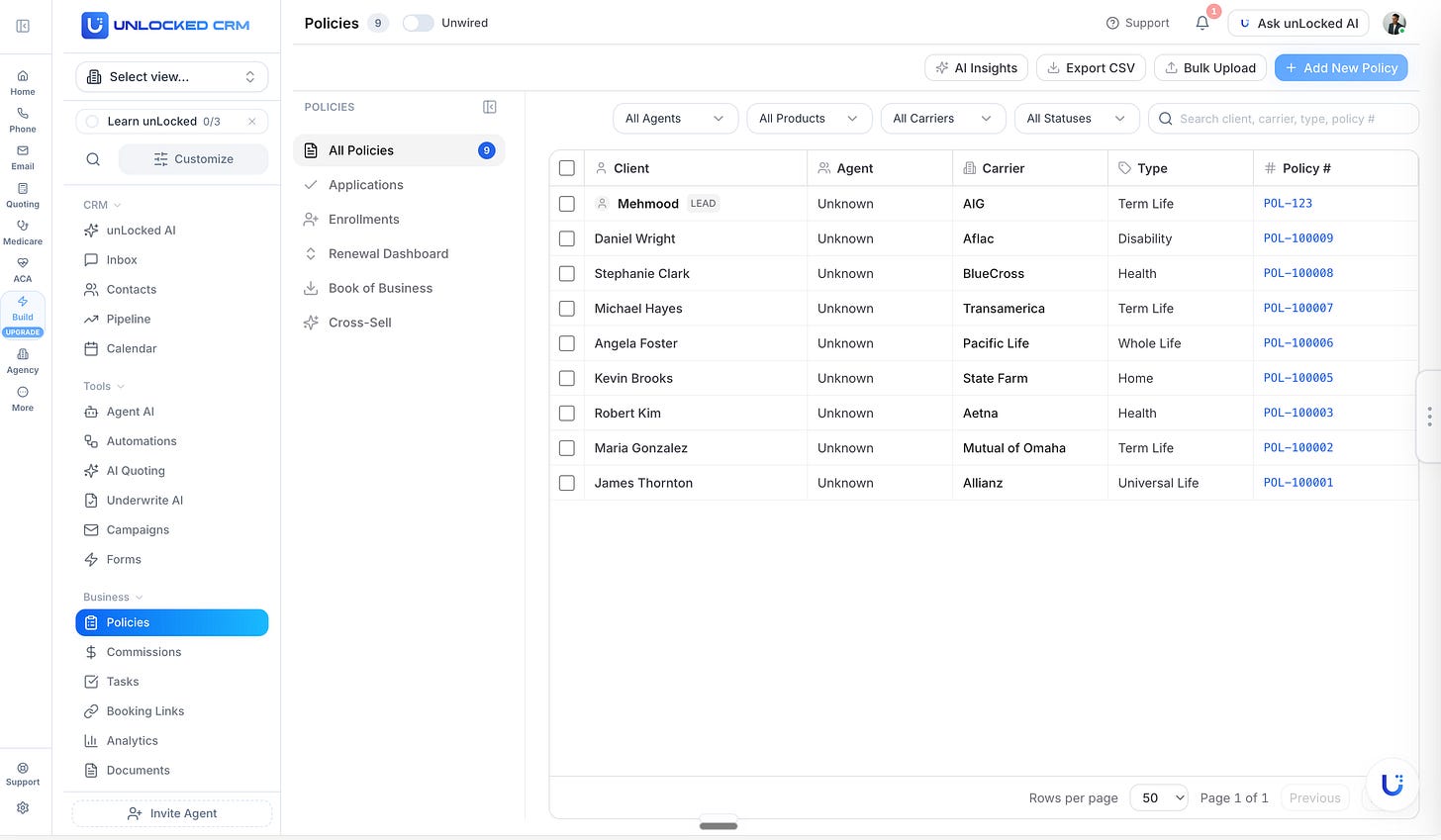1441x840 pixels.
Task: Select the checkbox for Michael Hayes
Action: point(567,309)
